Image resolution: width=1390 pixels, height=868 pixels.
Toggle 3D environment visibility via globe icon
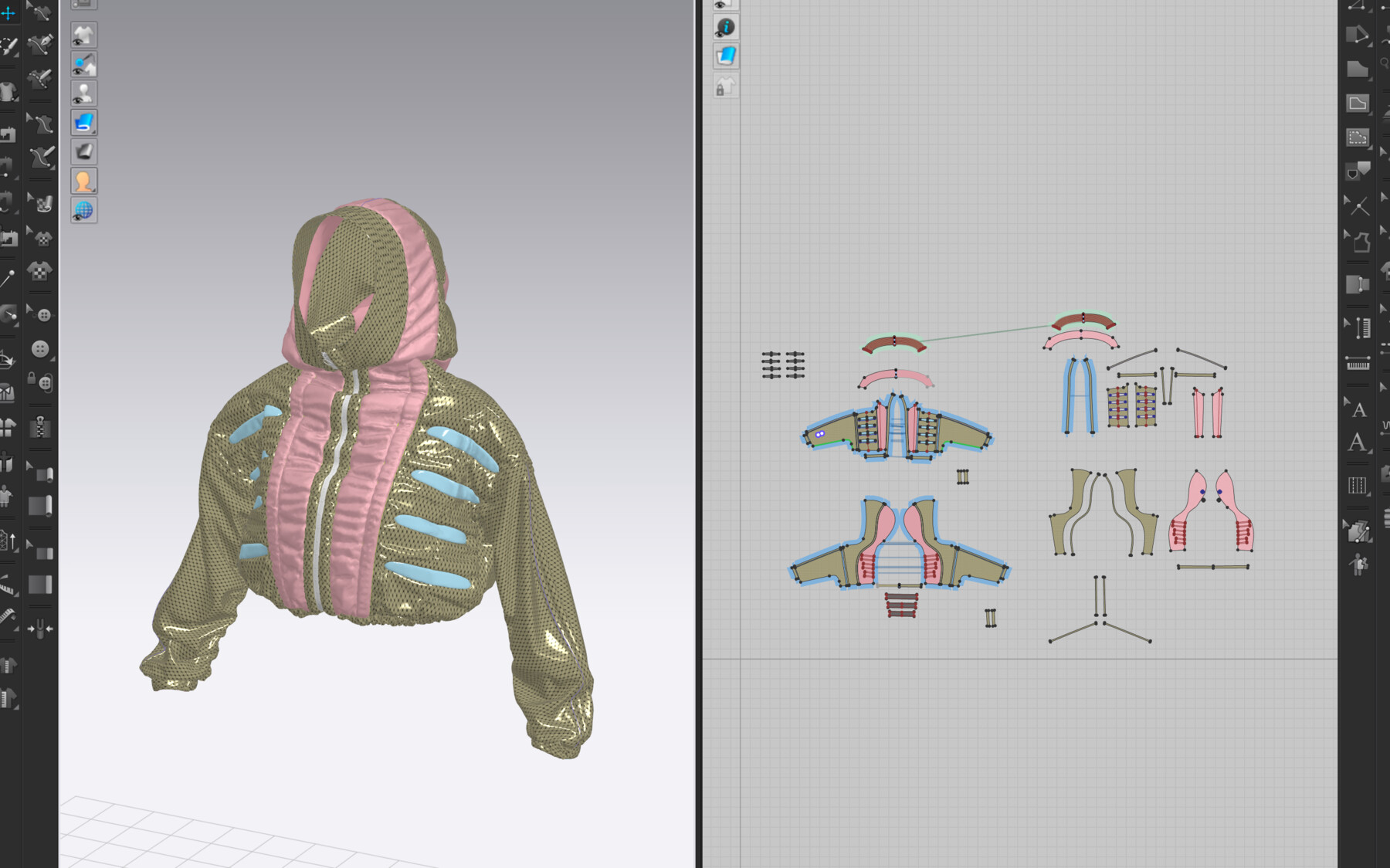[x=85, y=209]
